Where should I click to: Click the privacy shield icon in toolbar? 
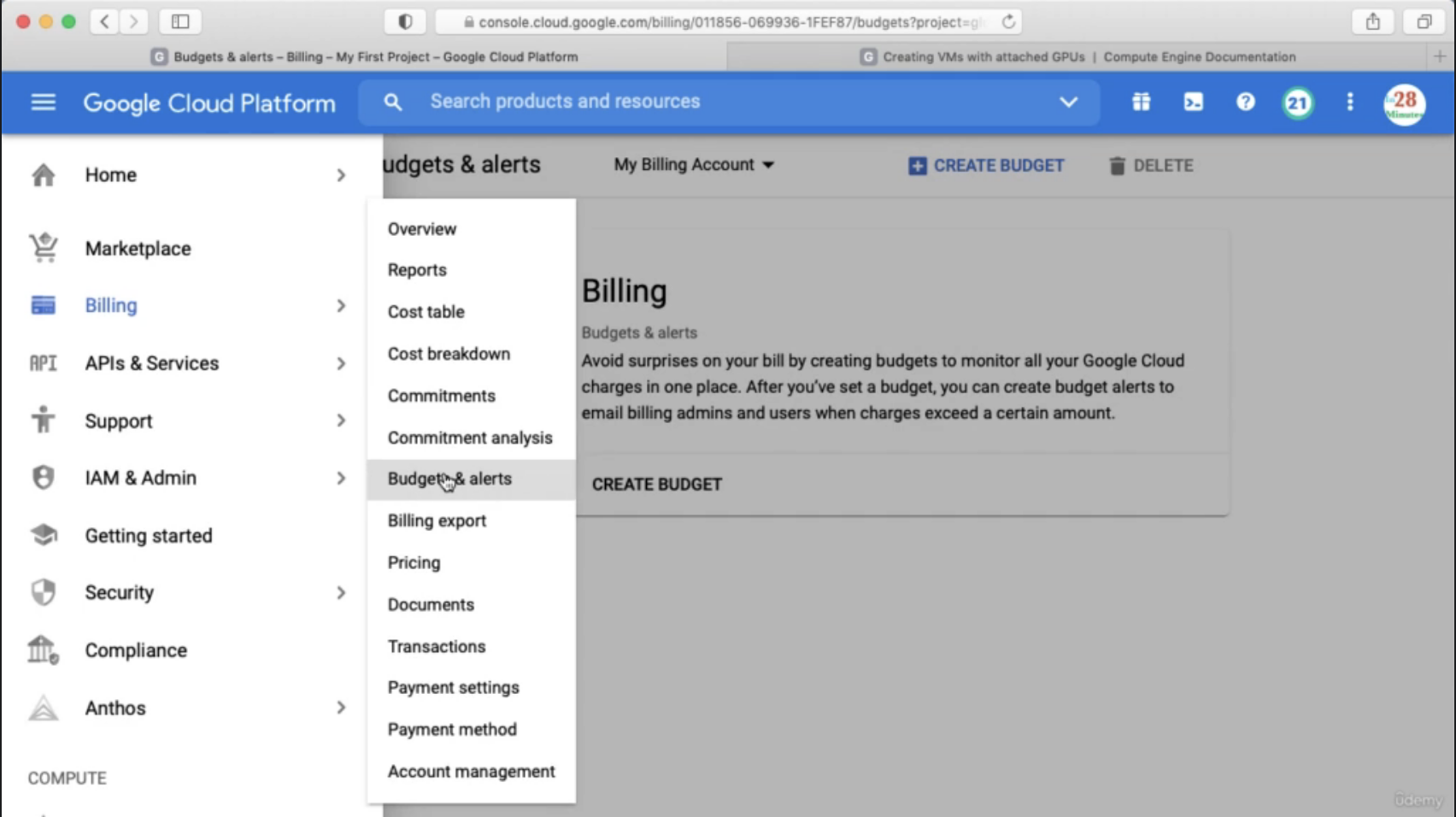click(x=405, y=21)
